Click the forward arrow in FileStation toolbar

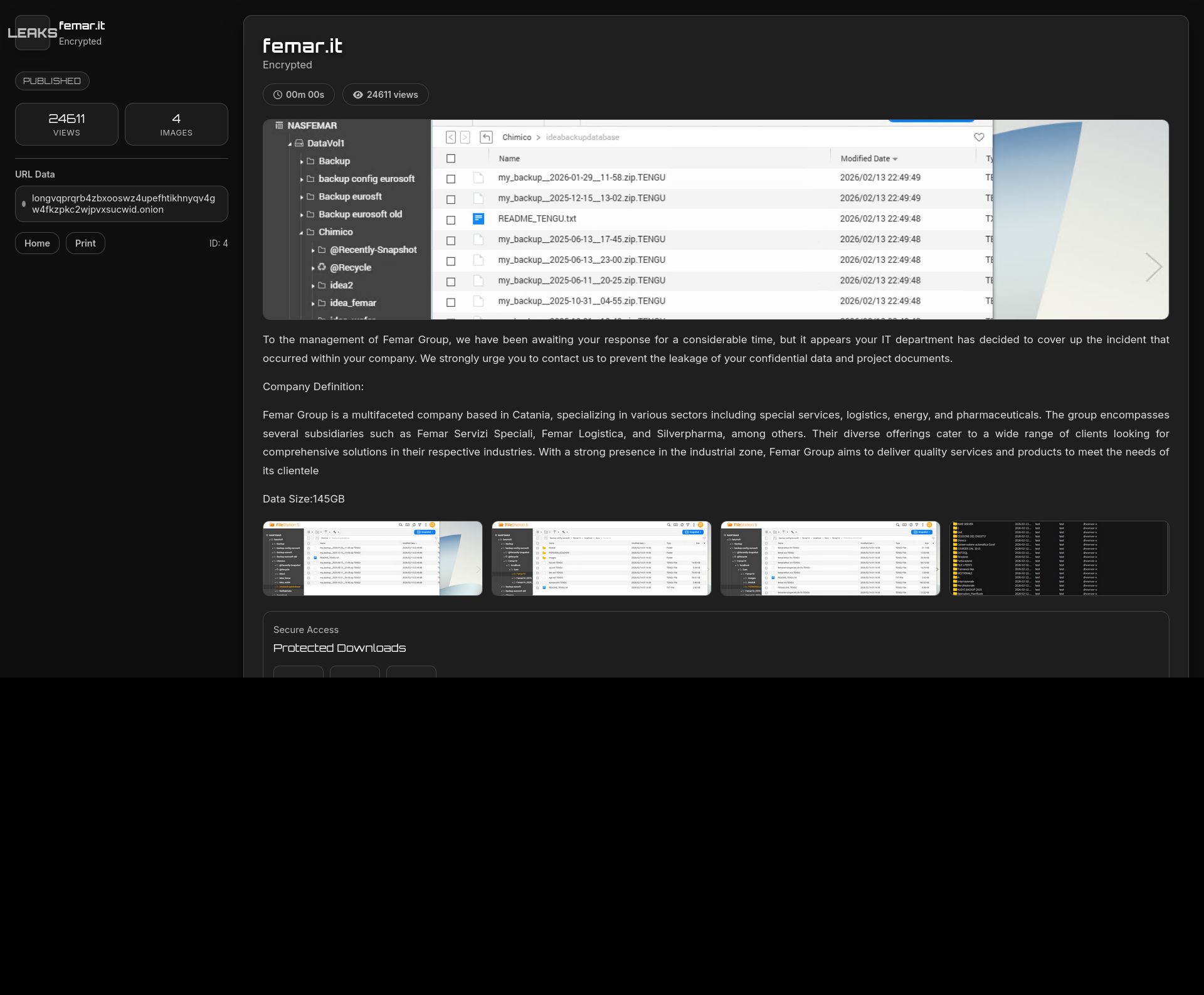coord(465,137)
